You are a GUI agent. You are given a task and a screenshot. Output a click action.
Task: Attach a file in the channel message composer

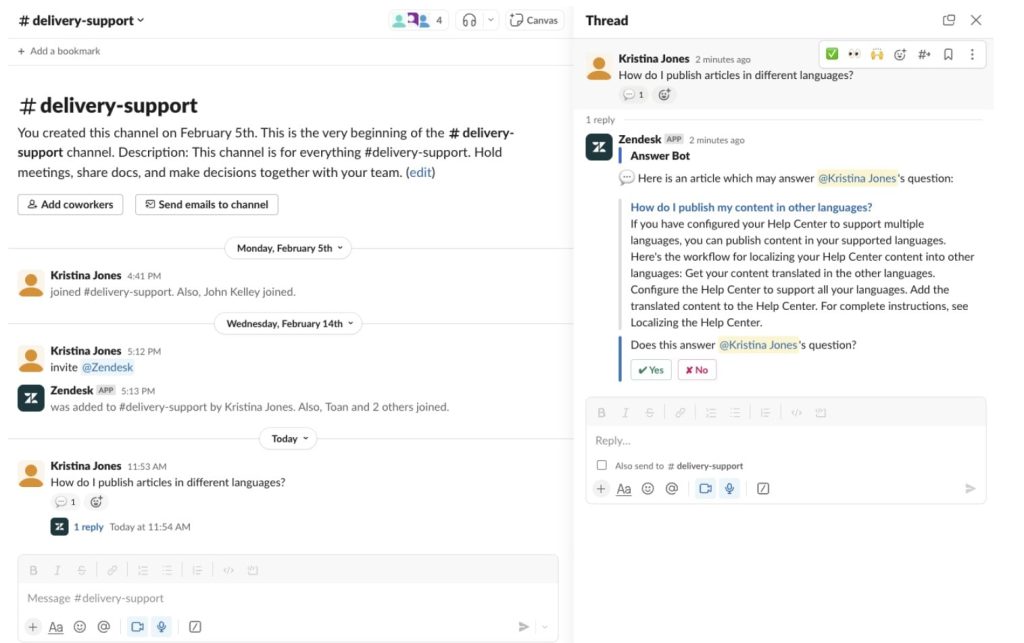click(x=33, y=627)
